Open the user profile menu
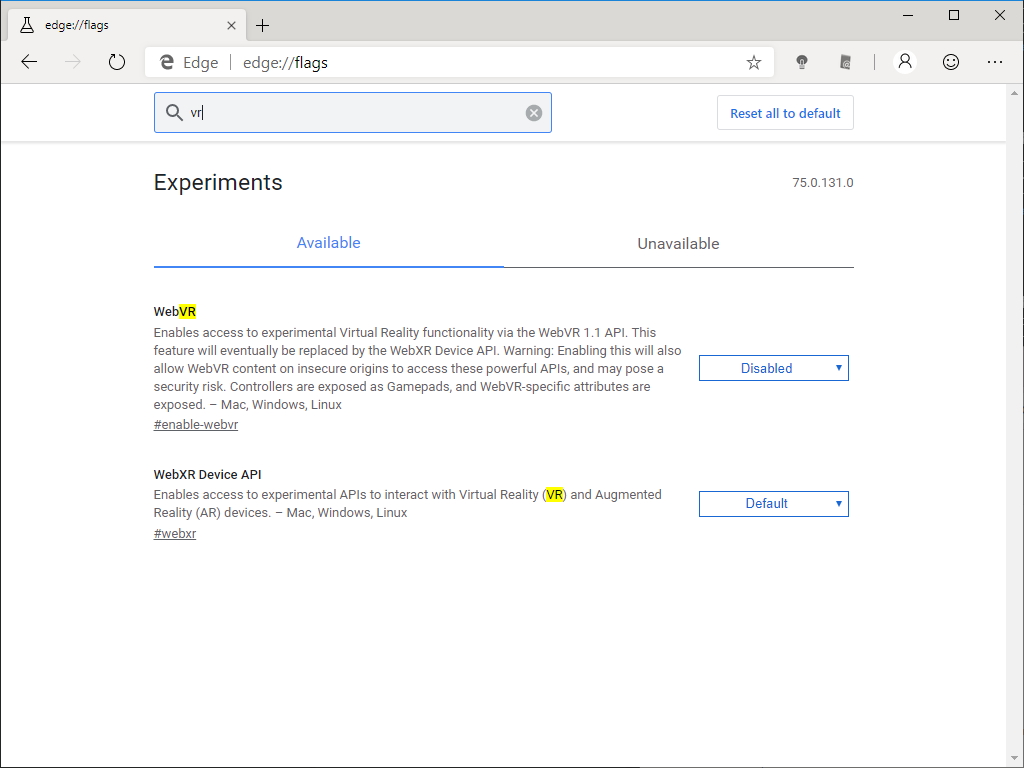This screenshot has width=1024, height=768. 904,62
